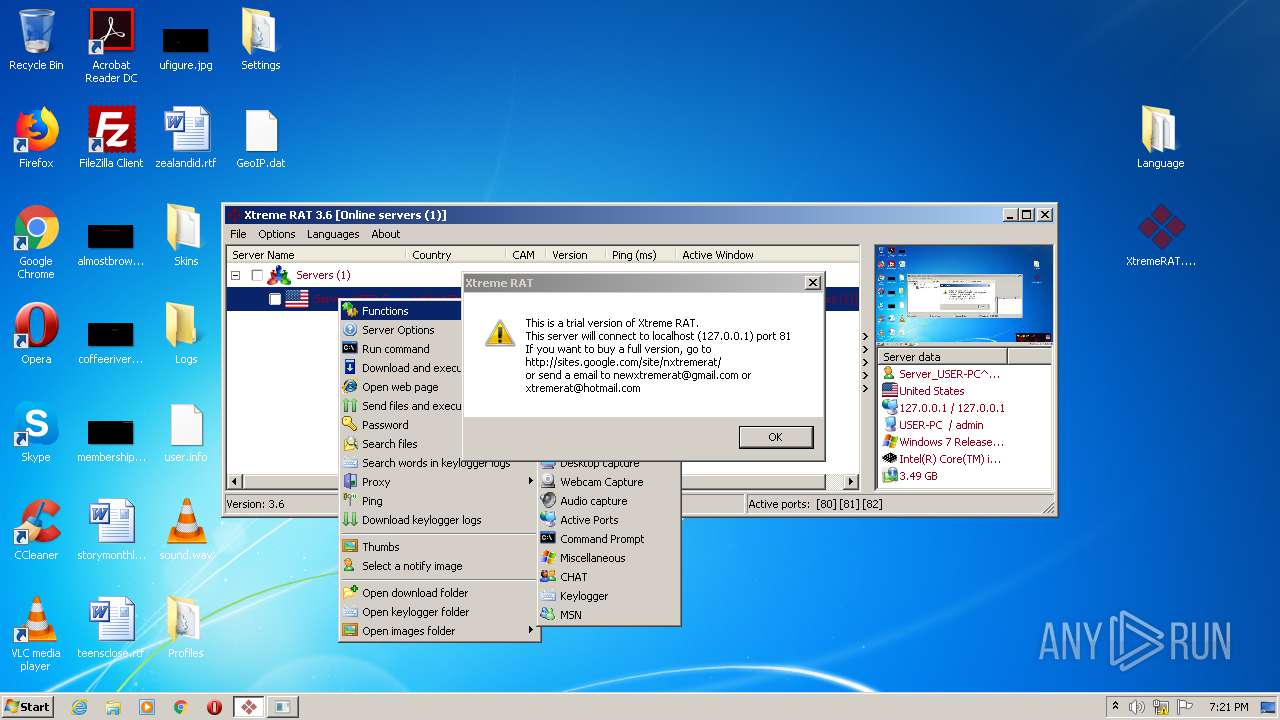1280x720 pixels.
Task: Tick the checkbox beside the US flag server
Action: pos(275,299)
